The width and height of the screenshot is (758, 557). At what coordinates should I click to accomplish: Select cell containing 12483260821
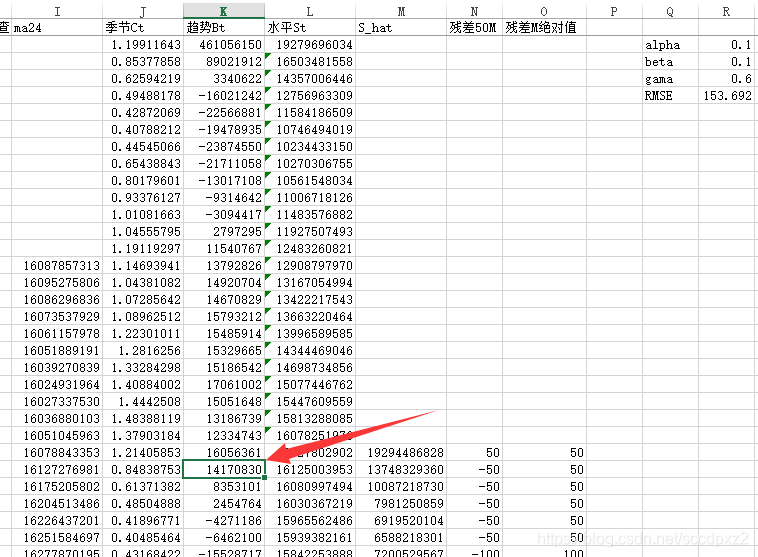pos(310,248)
